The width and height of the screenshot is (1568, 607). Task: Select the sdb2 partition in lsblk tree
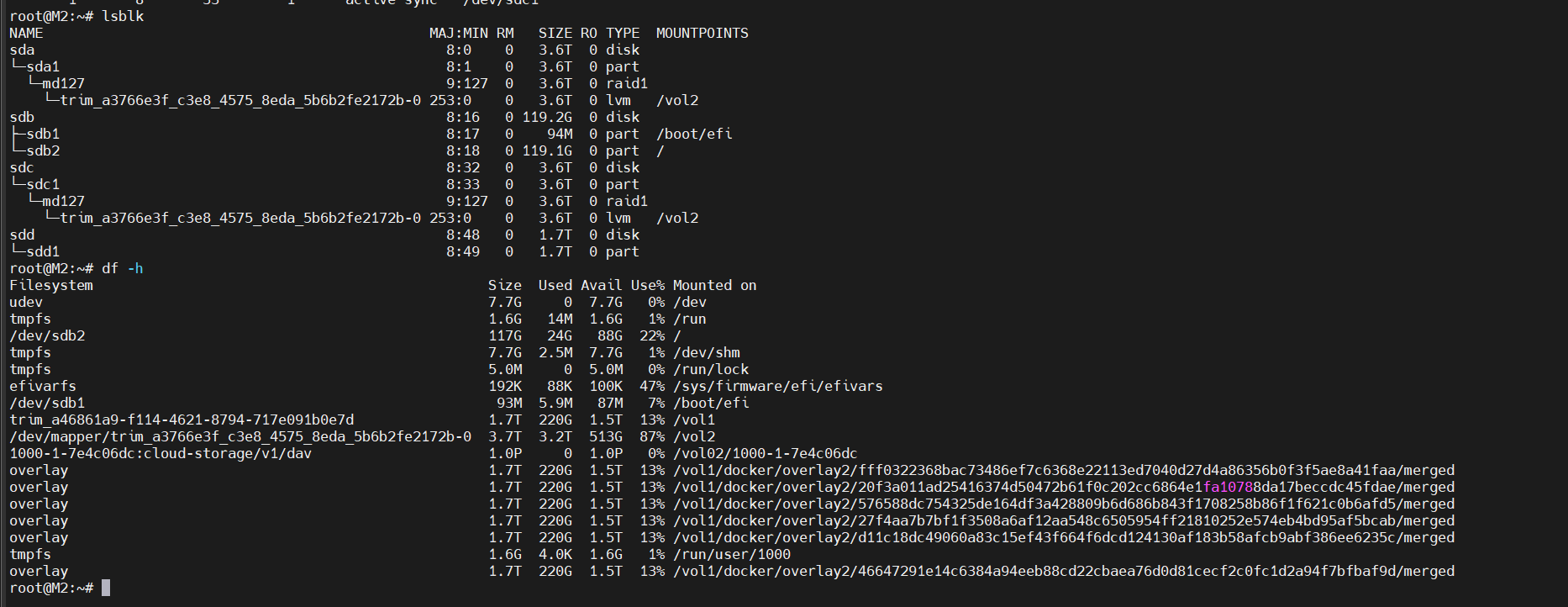tap(43, 150)
